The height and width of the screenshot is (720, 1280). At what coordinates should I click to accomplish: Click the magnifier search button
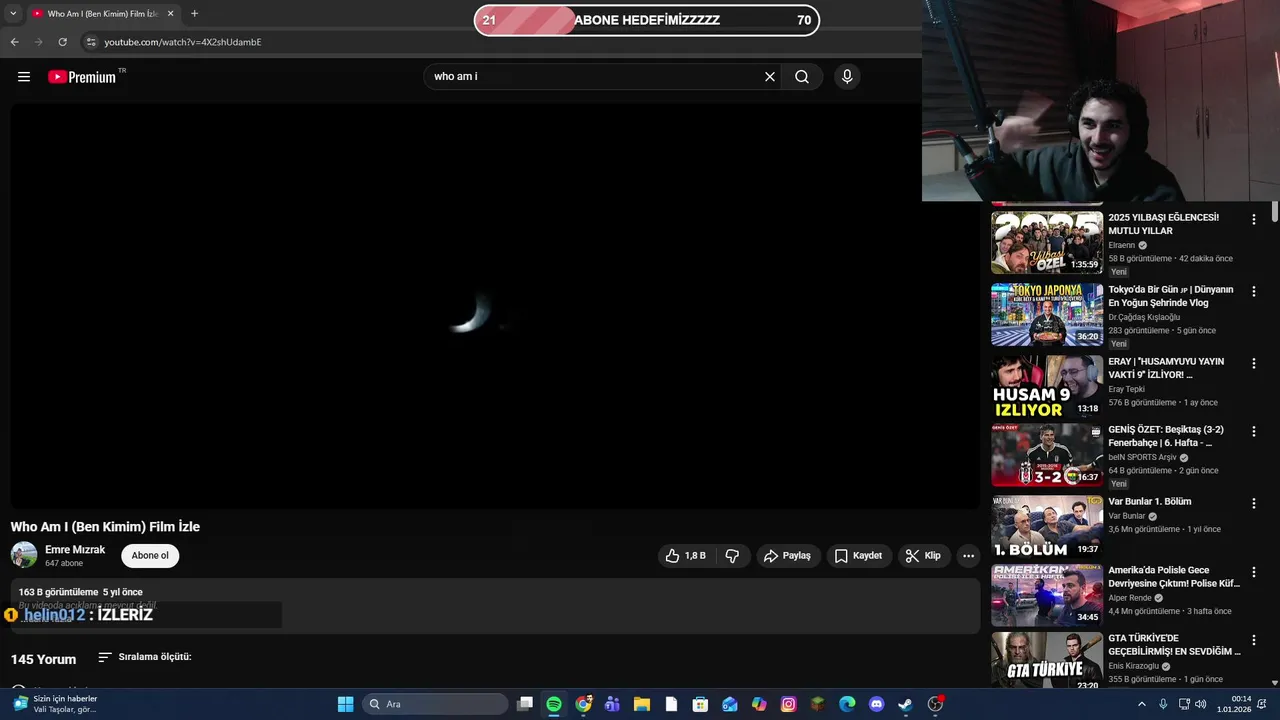click(802, 77)
